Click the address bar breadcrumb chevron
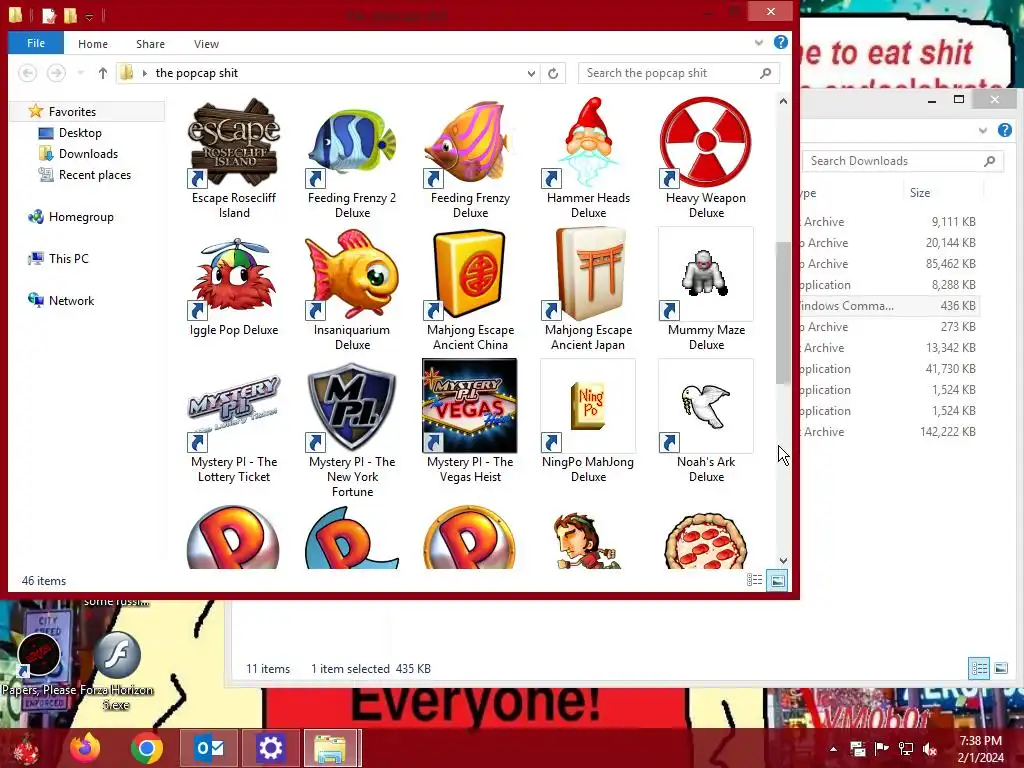 (145, 73)
